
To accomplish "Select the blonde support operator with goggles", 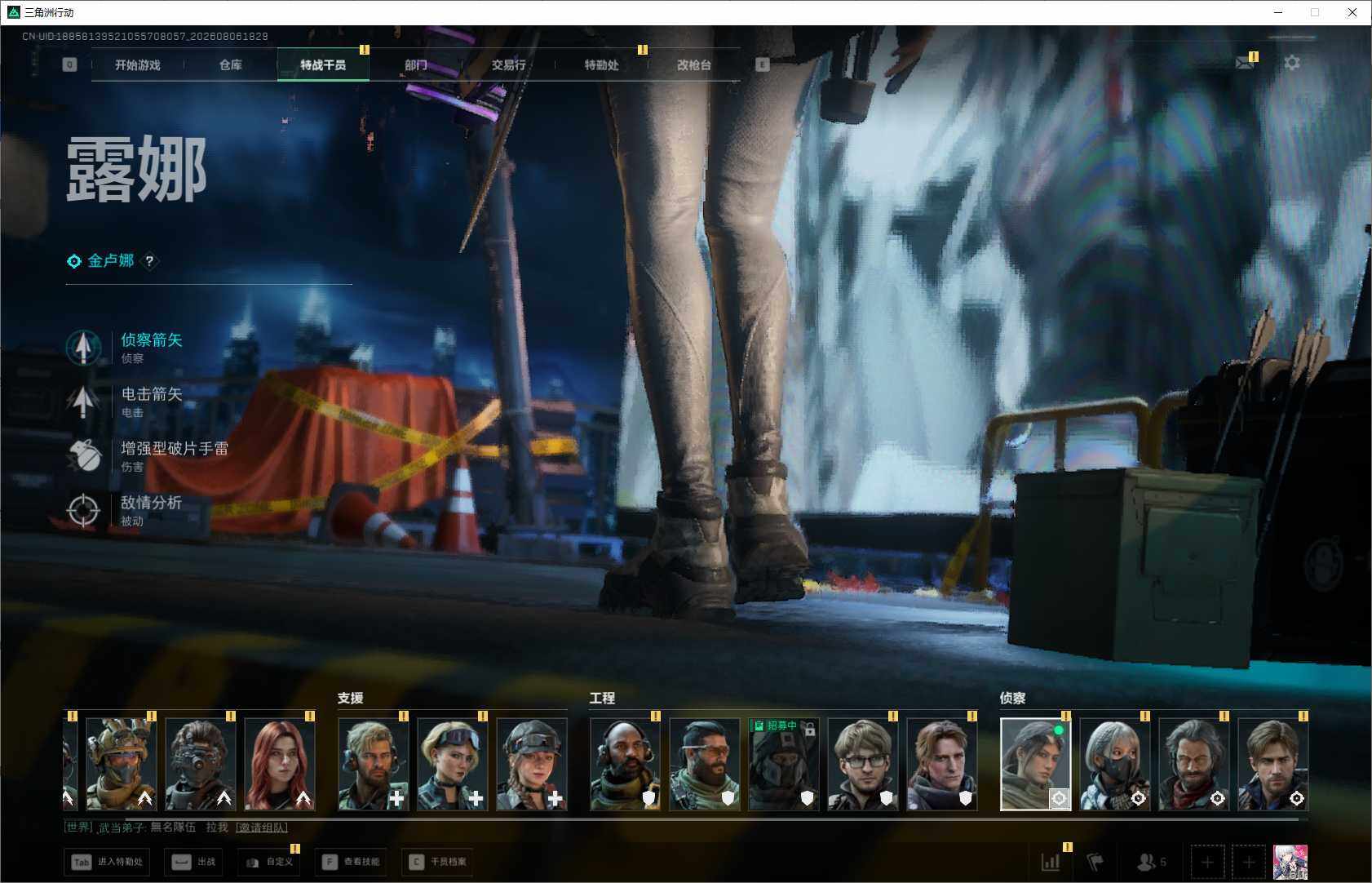I will pyautogui.click(x=453, y=764).
